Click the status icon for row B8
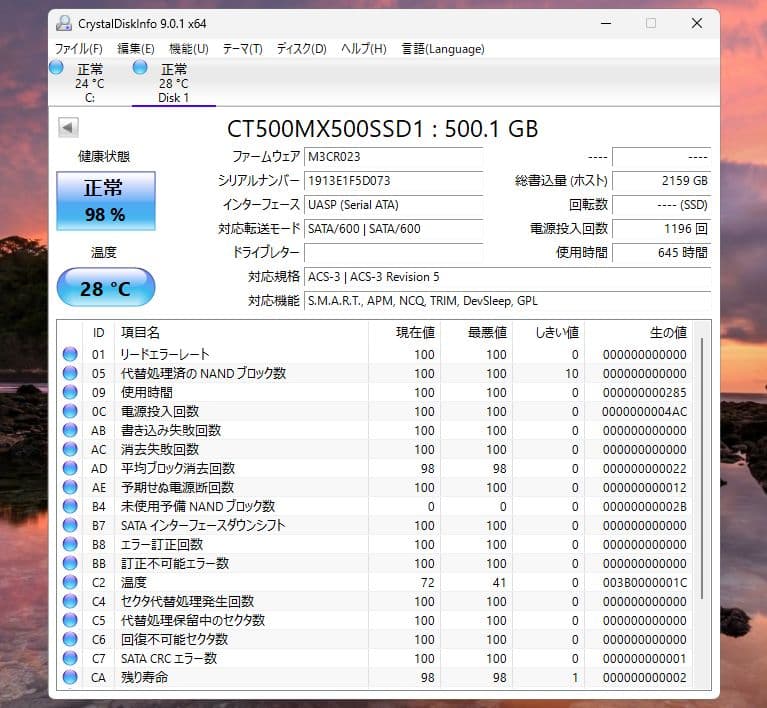Viewport: 767px width, 708px height. pos(70,544)
